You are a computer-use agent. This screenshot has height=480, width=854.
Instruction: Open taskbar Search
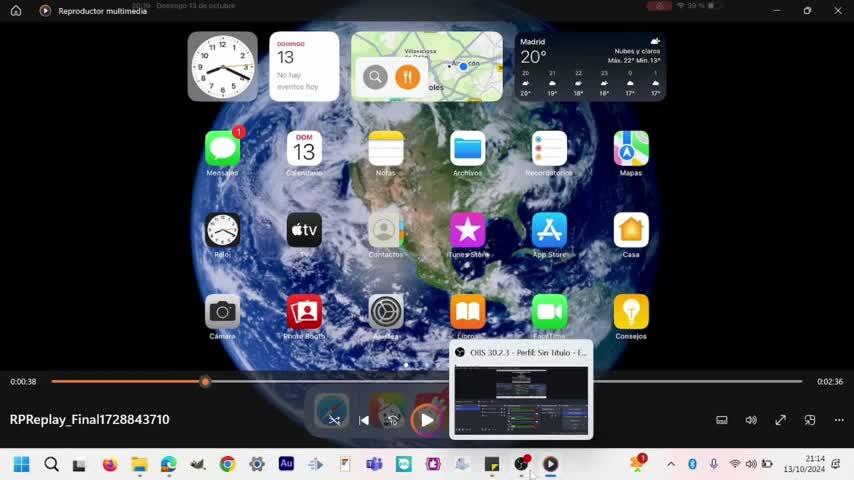click(x=51, y=464)
